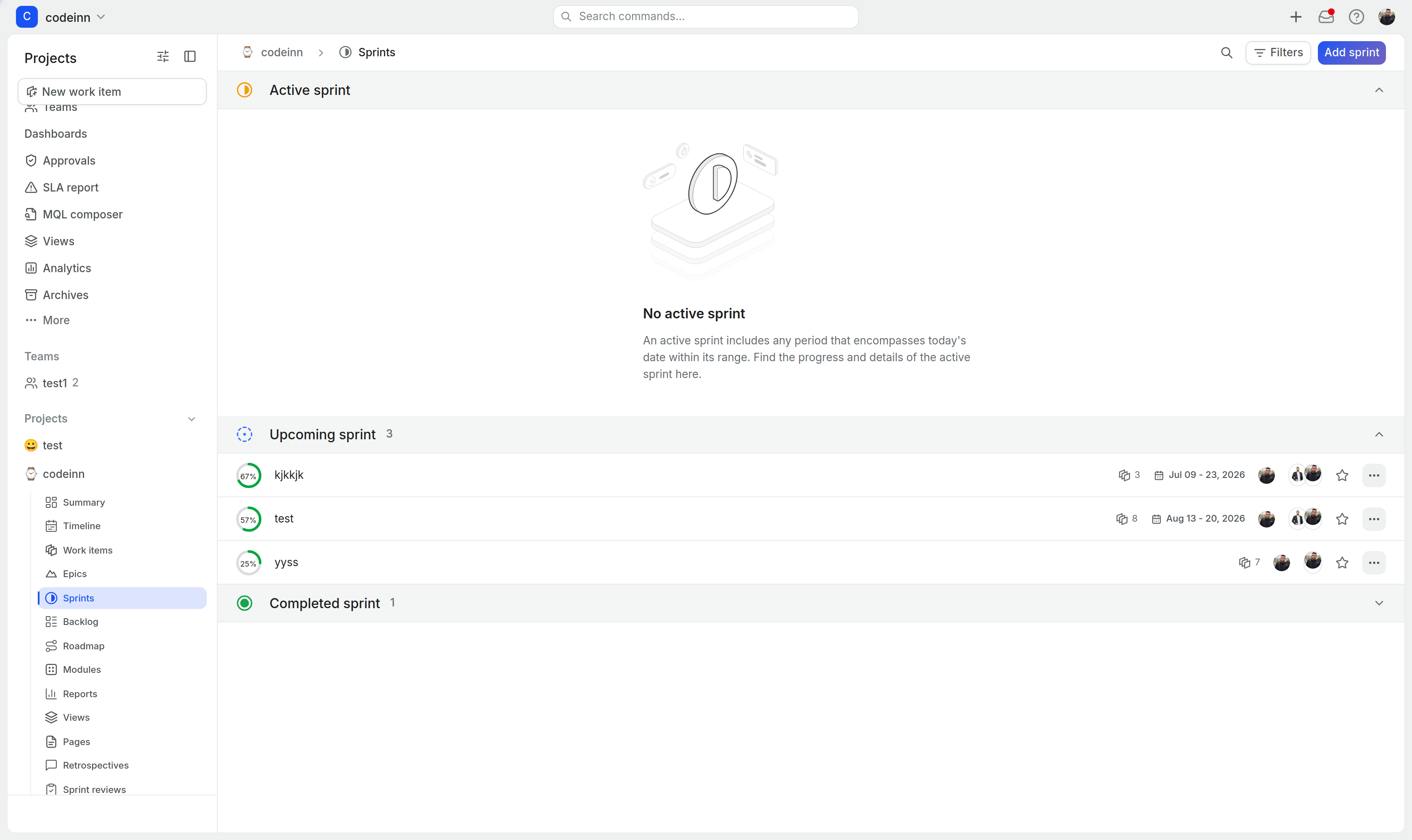Click the lead avatar on kjkkjk row
The width and height of the screenshot is (1412, 840).
click(1266, 475)
